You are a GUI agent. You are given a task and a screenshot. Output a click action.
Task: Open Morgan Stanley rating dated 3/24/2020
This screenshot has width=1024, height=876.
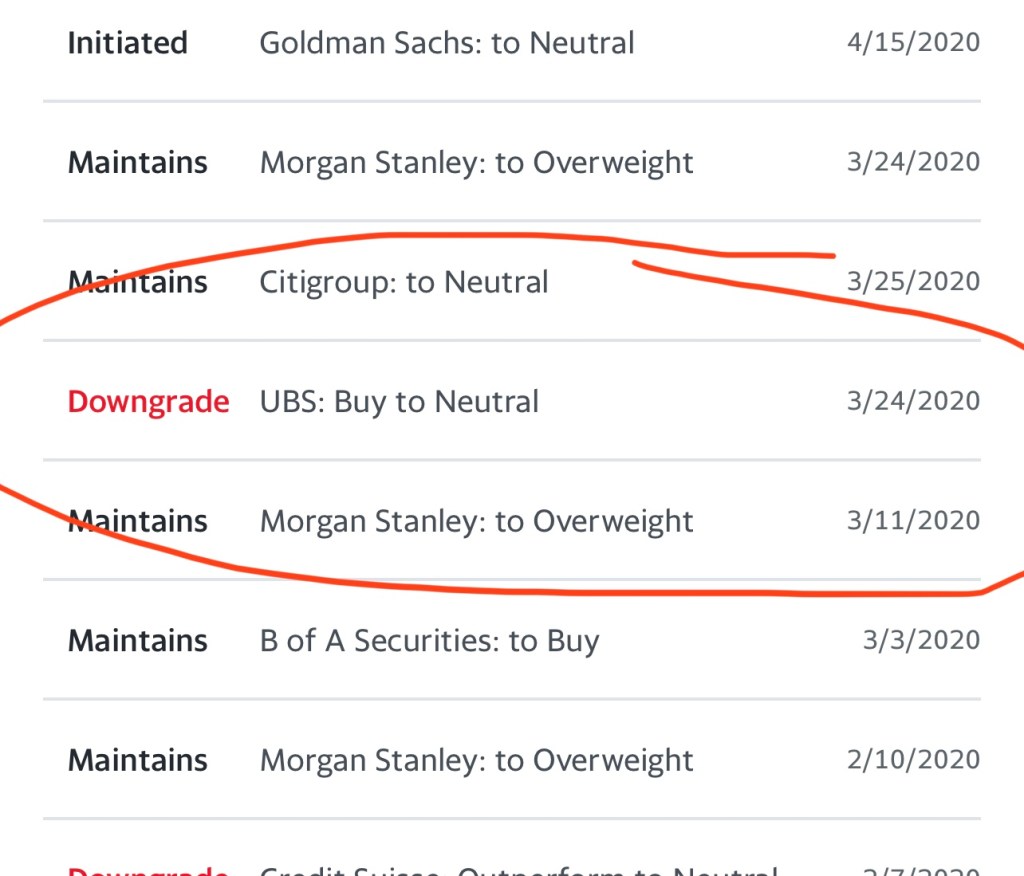tap(476, 162)
